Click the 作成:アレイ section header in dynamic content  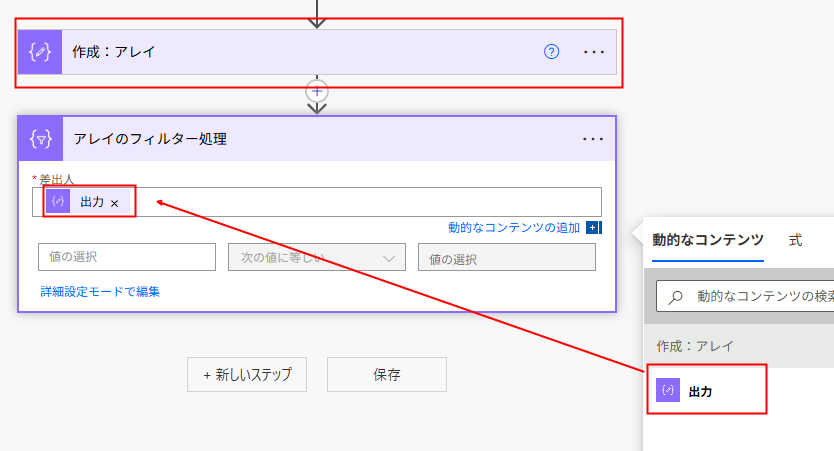point(739,346)
